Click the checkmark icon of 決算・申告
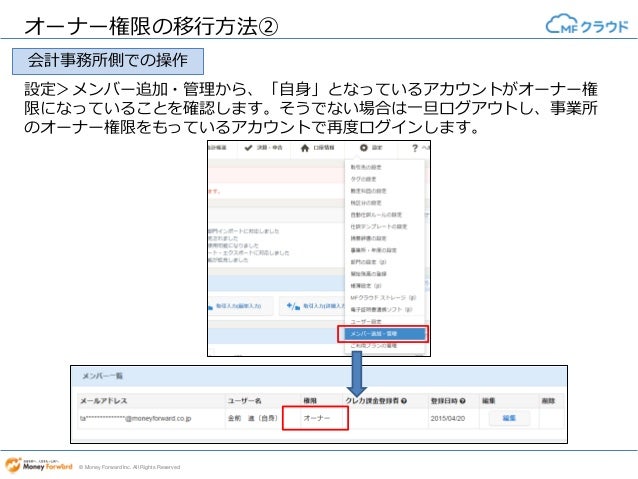Screen dimensions: 638x479 click(248, 148)
